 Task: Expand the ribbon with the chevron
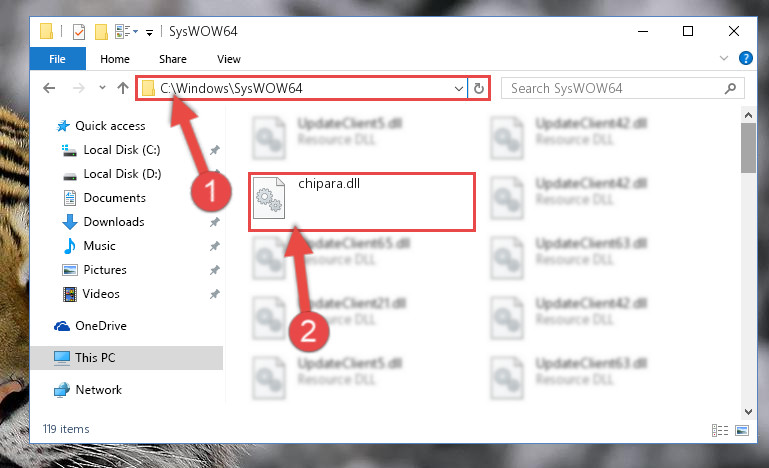point(723,58)
